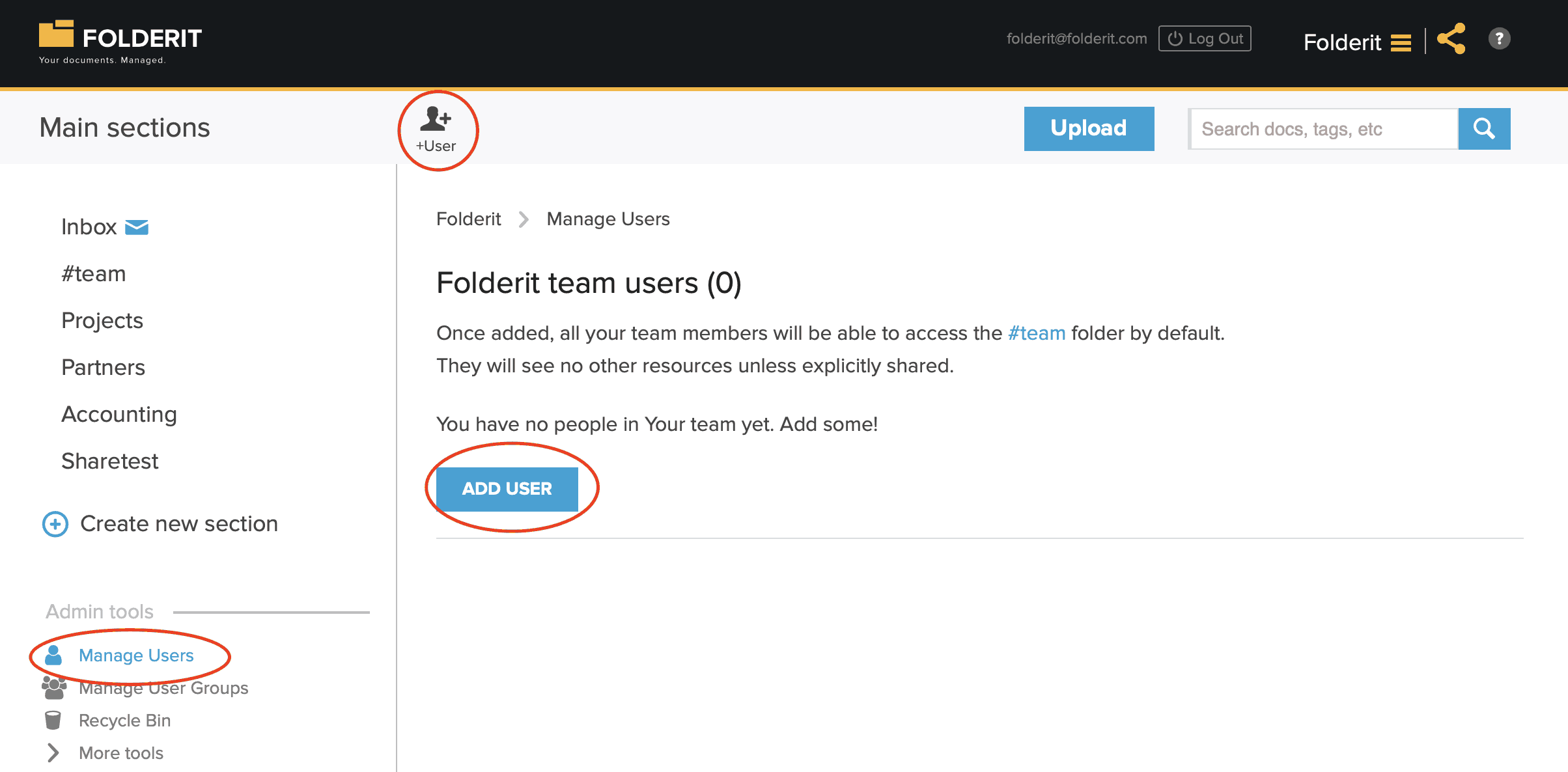Open the help question mark icon
The width and height of the screenshot is (1568, 772).
[x=1499, y=38]
